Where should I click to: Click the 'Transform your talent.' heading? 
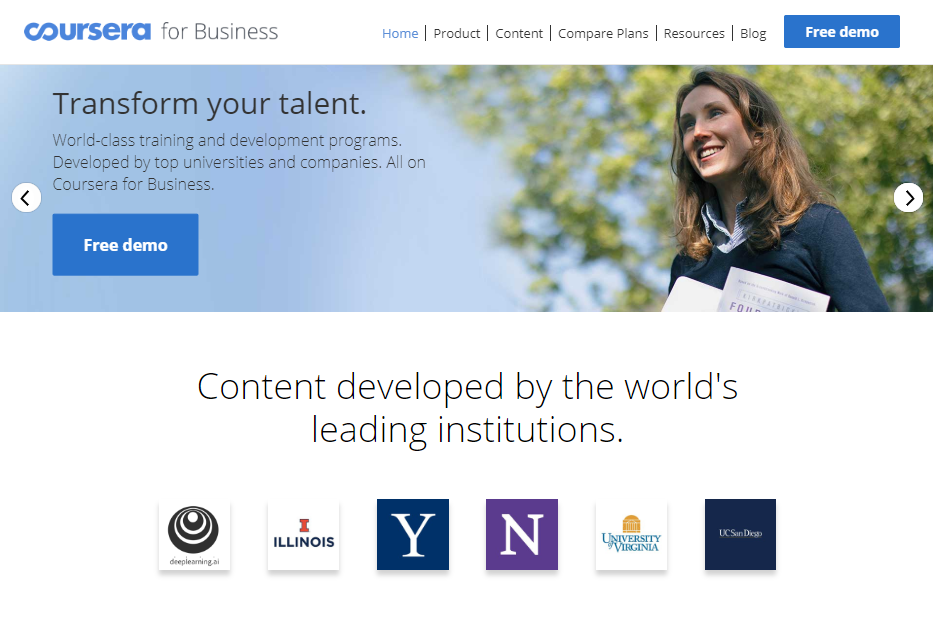[x=209, y=104]
